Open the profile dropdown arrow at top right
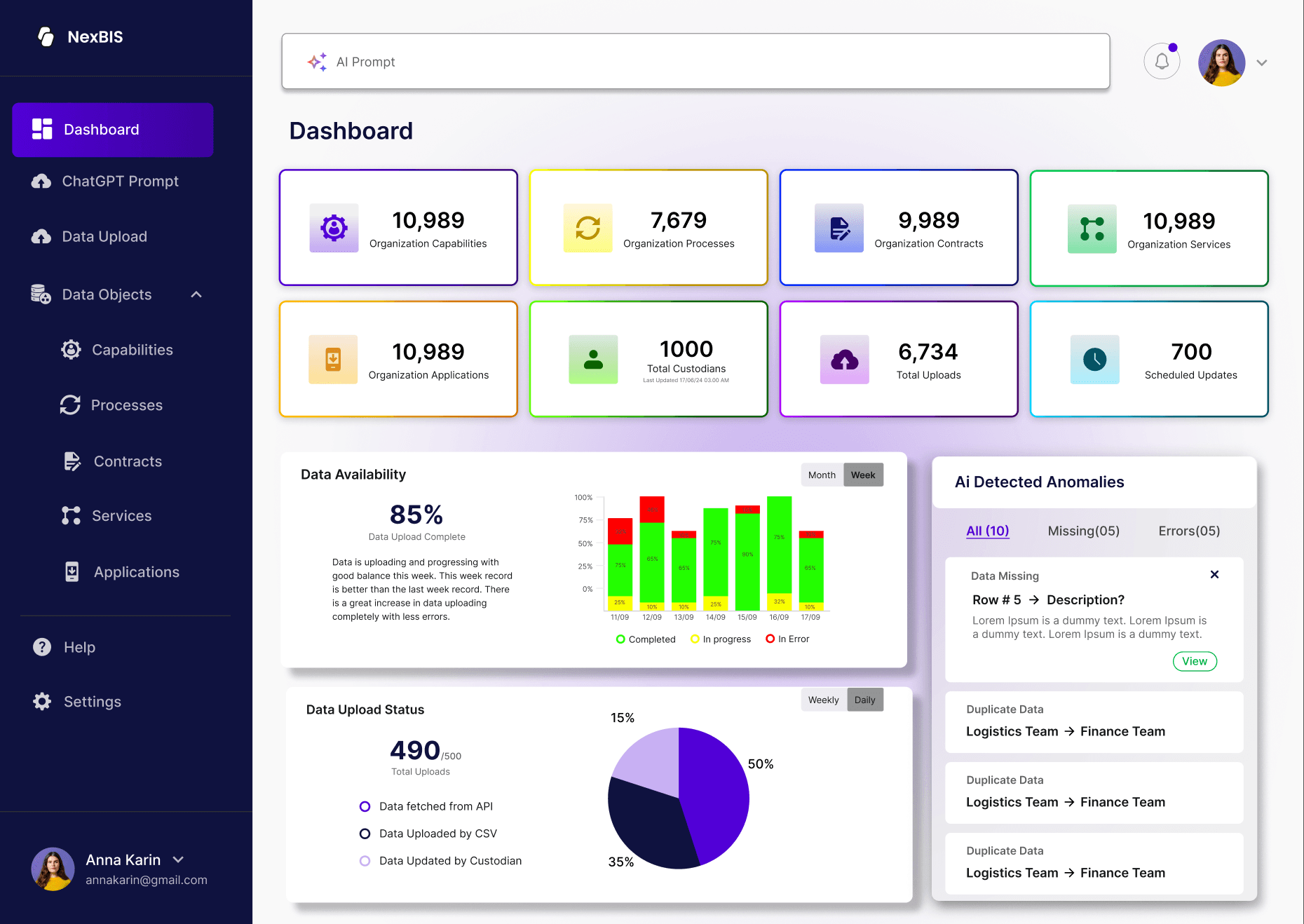 click(x=1262, y=62)
